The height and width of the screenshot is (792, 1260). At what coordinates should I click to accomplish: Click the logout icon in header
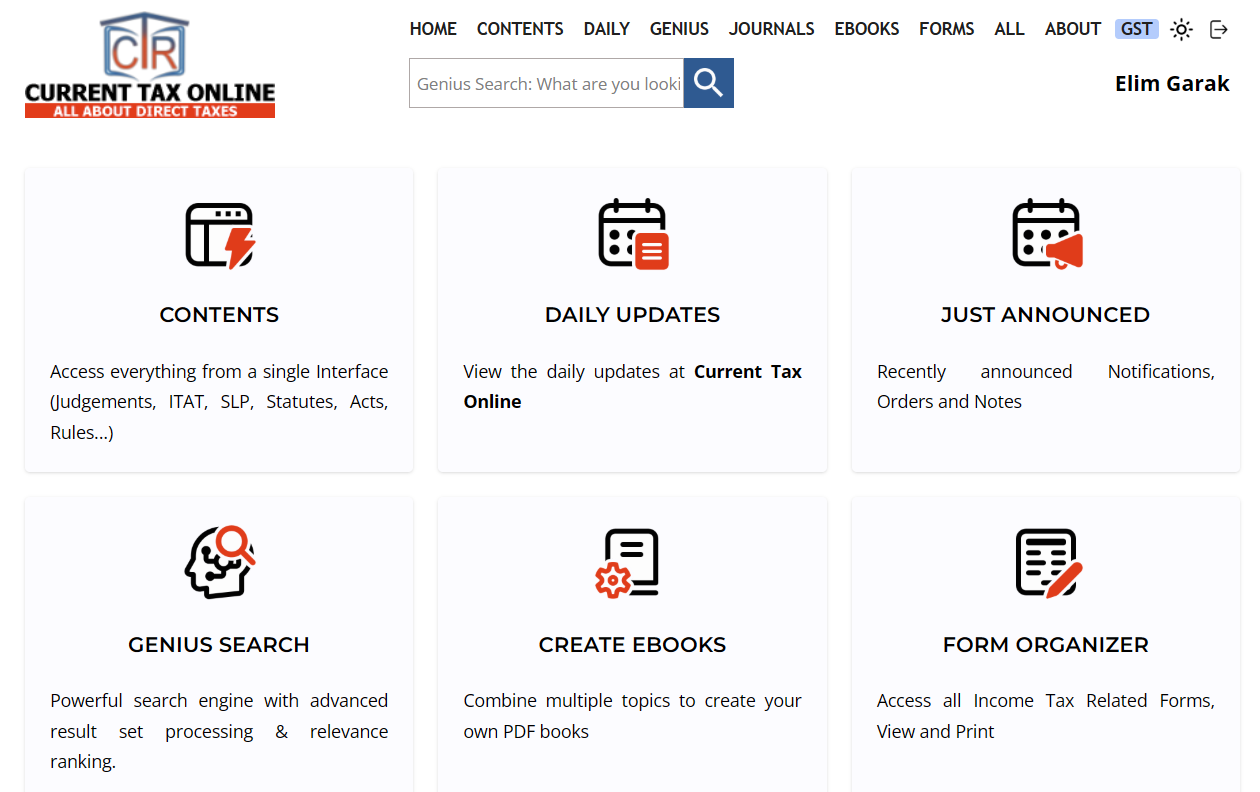pos(1218,29)
